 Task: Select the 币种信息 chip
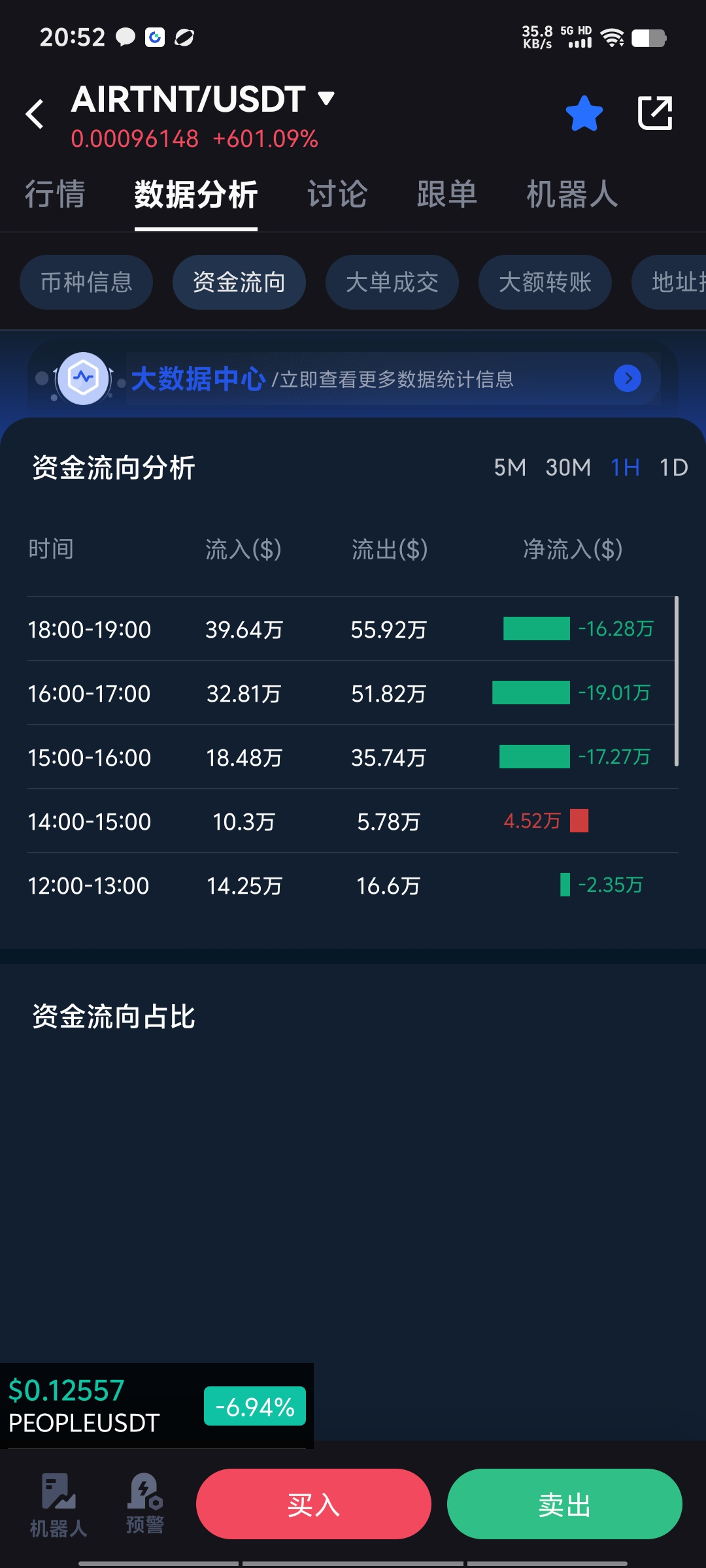[86, 282]
